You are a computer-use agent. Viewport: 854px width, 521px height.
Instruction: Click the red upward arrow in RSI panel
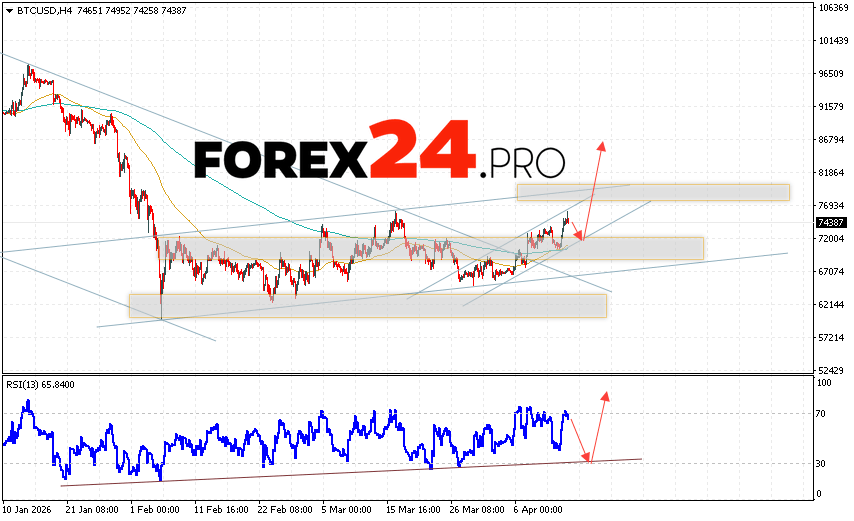(598, 425)
